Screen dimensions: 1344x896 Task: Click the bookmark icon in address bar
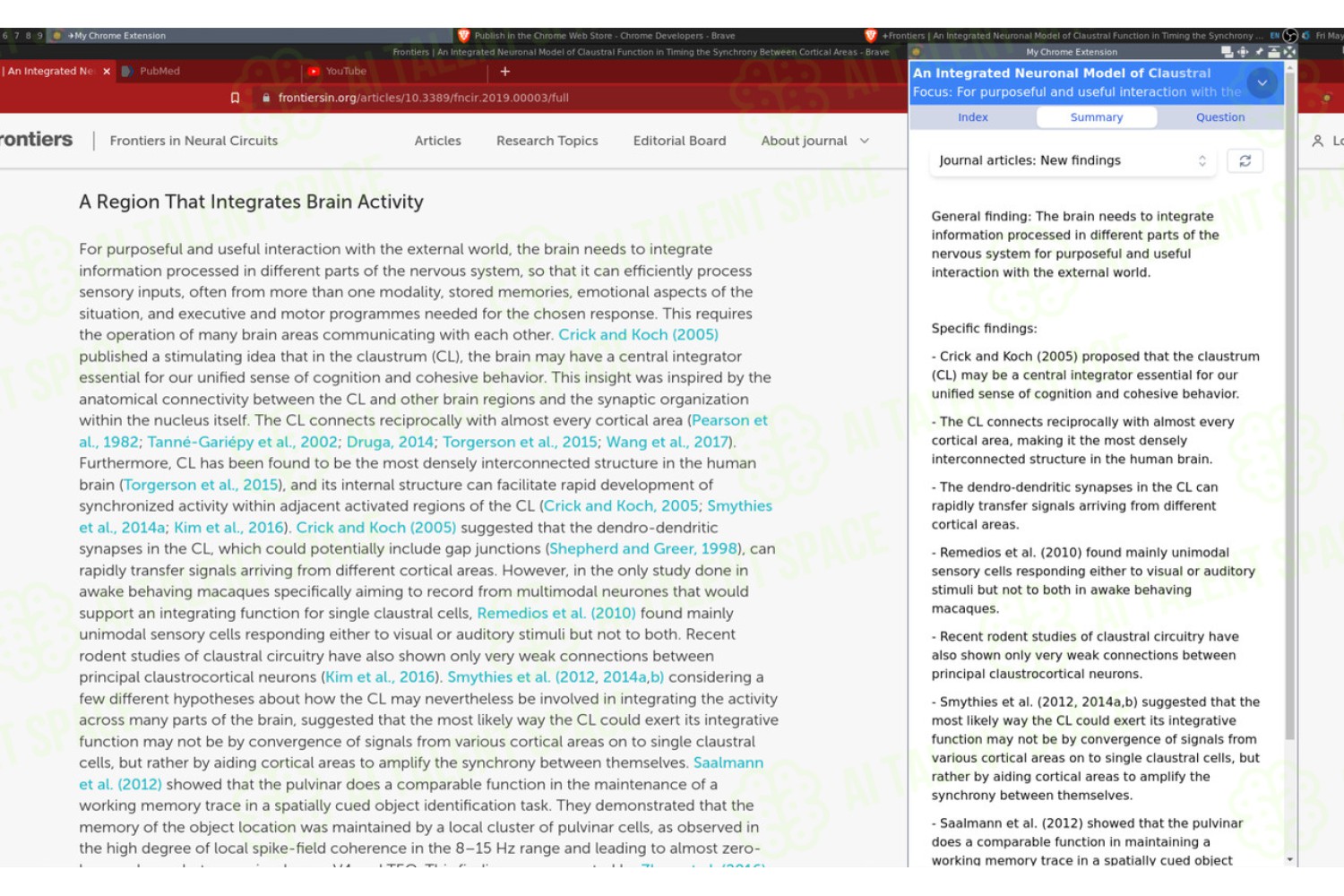point(235,98)
